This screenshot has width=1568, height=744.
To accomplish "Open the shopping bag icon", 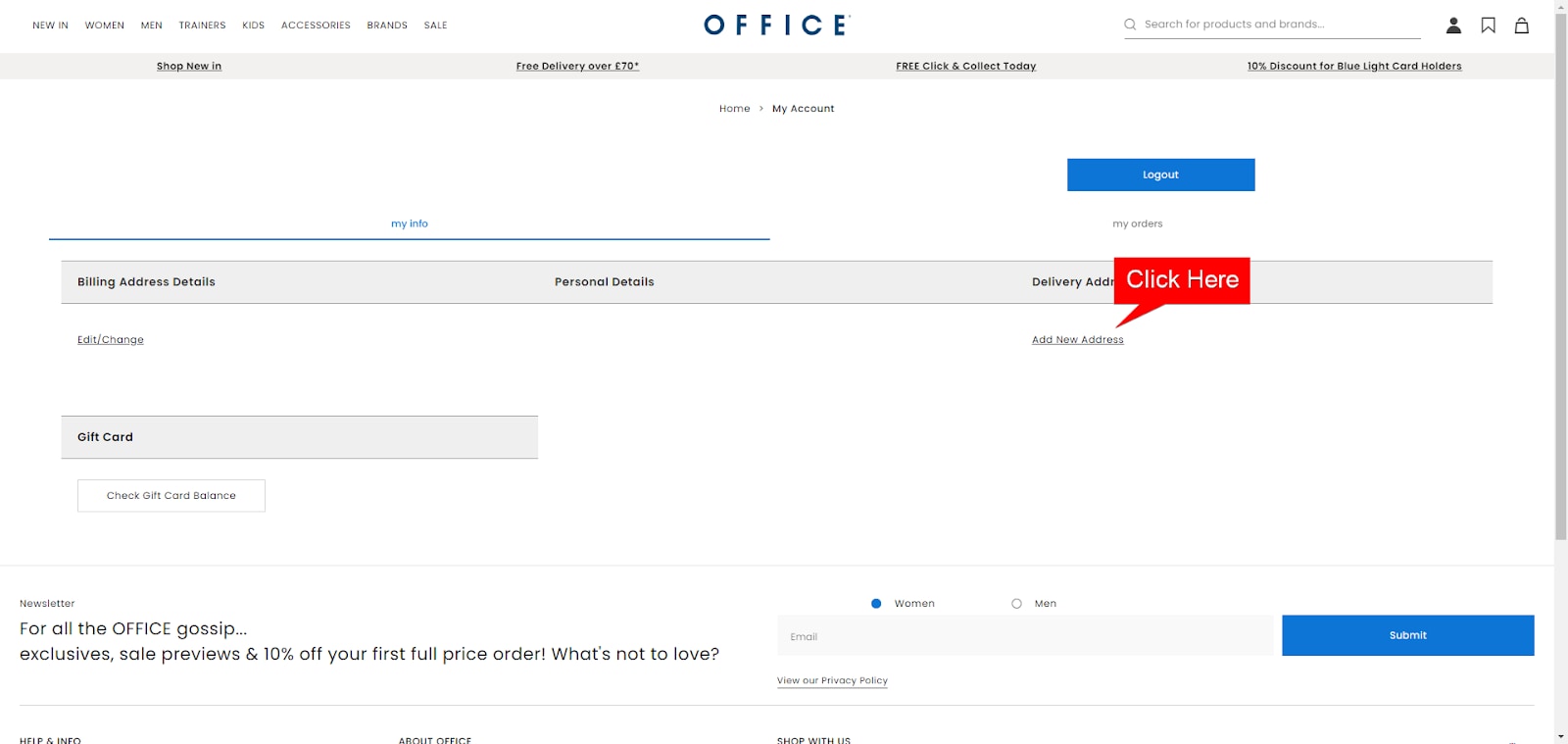I will click(x=1522, y=25).
